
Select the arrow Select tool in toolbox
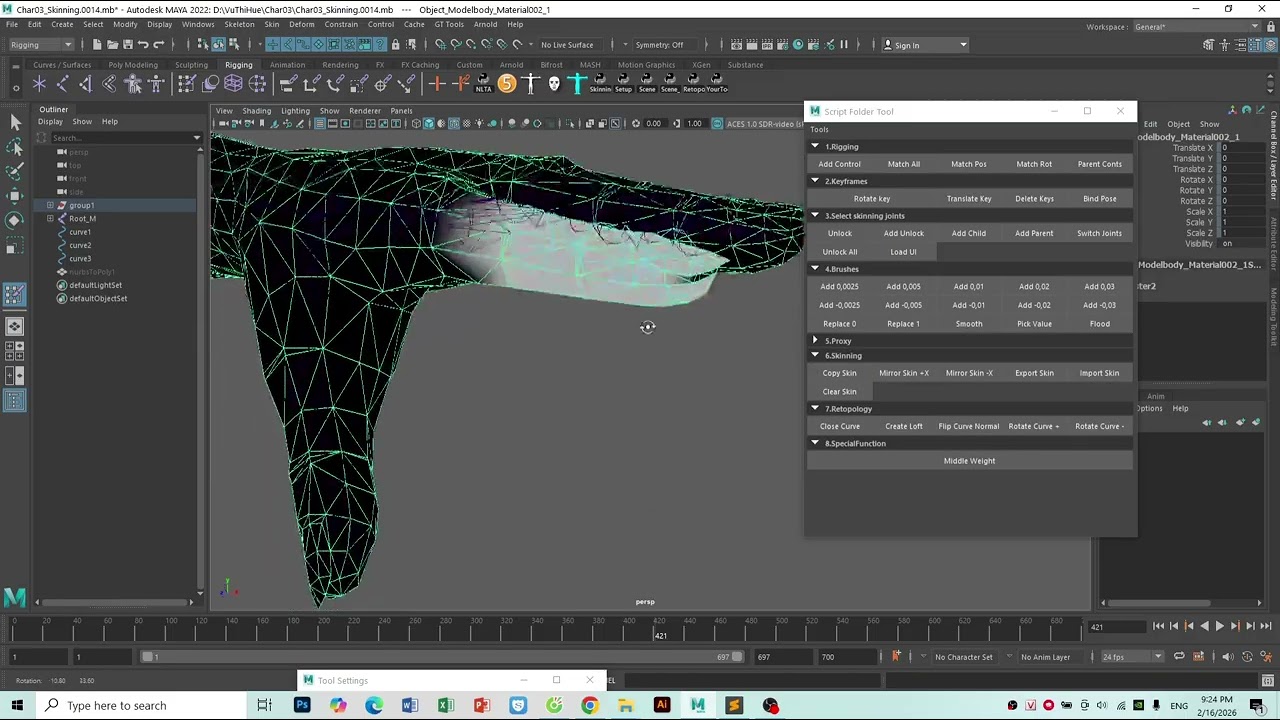(15, 121)
